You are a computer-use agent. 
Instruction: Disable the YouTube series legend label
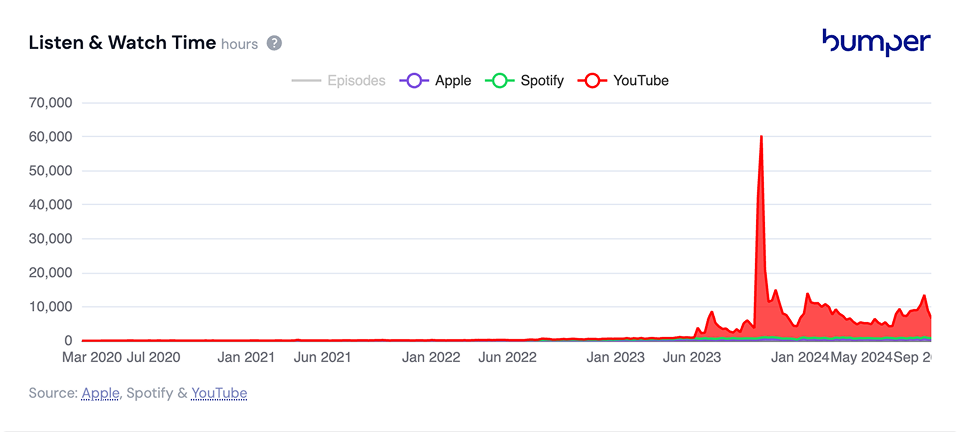click(x=640, y=80)
